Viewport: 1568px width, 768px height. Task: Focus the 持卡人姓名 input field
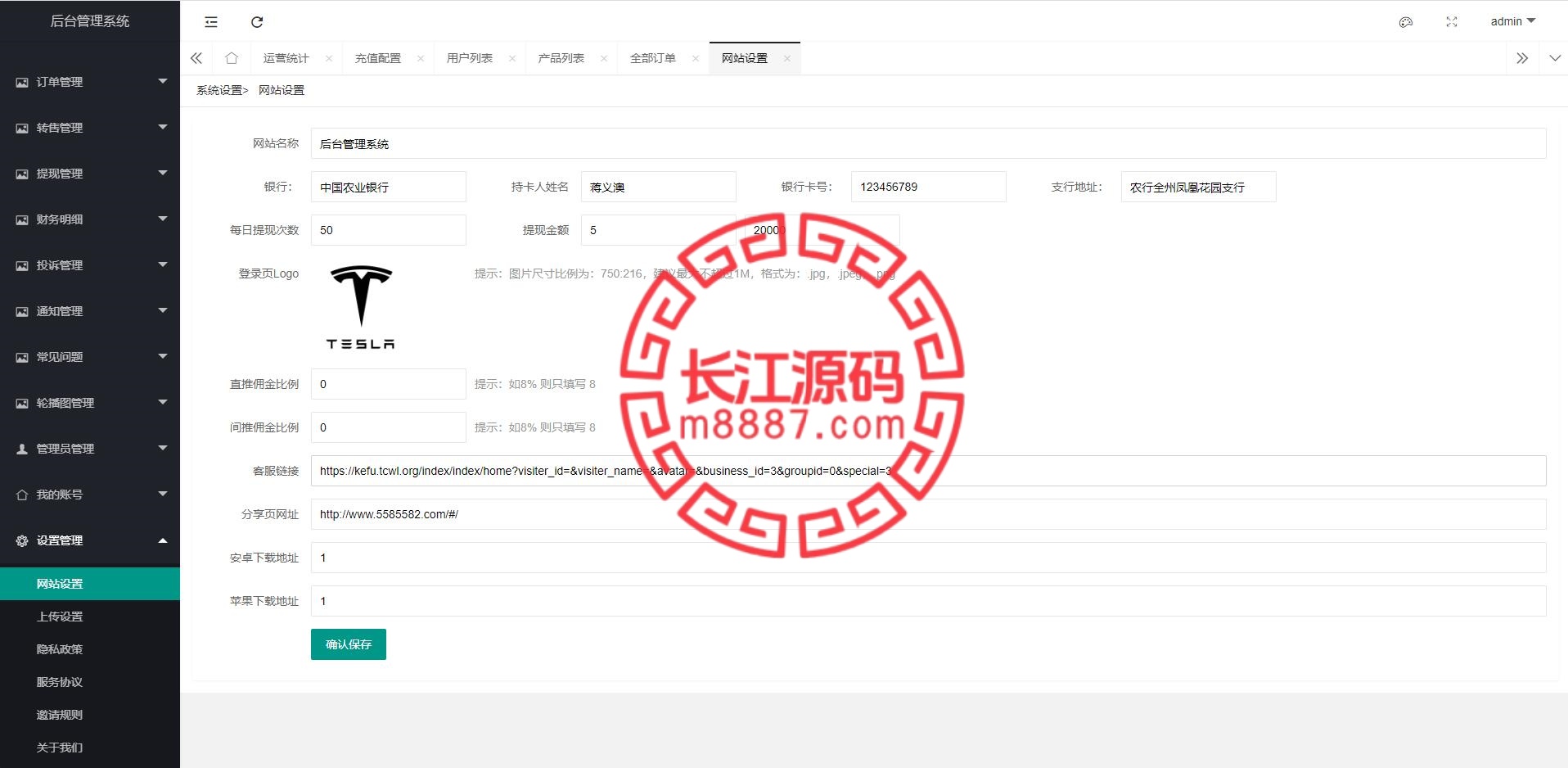[x=659, y=187]
